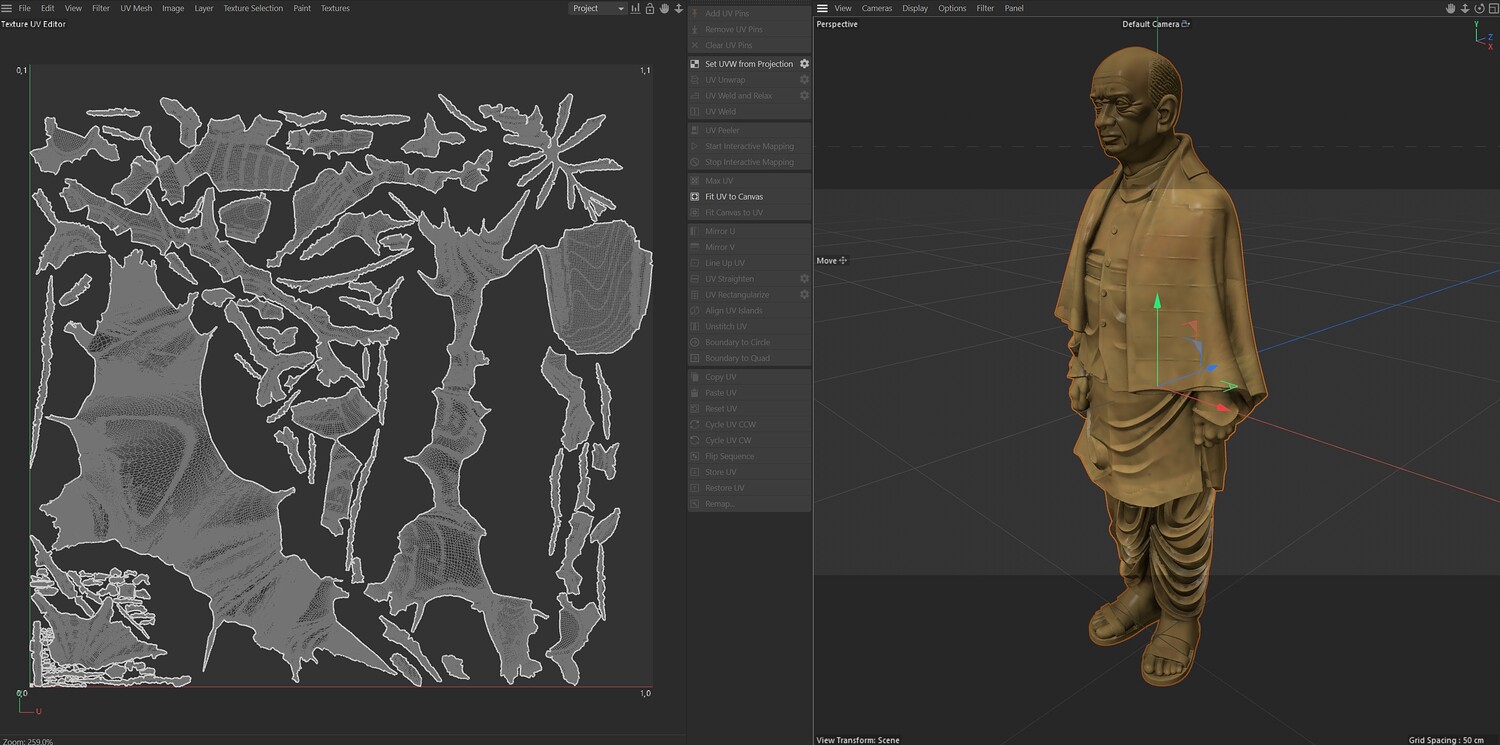
Task: Click the viewport rotate camera icon
Action: coord(1479,8)
